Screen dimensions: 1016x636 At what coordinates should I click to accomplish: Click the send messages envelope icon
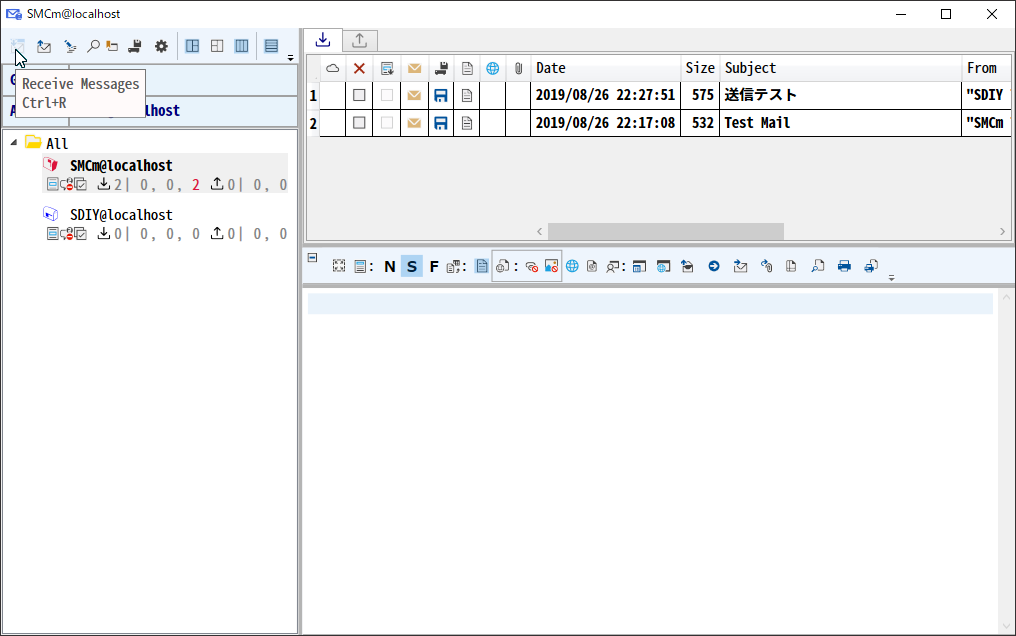coord(44,46)
